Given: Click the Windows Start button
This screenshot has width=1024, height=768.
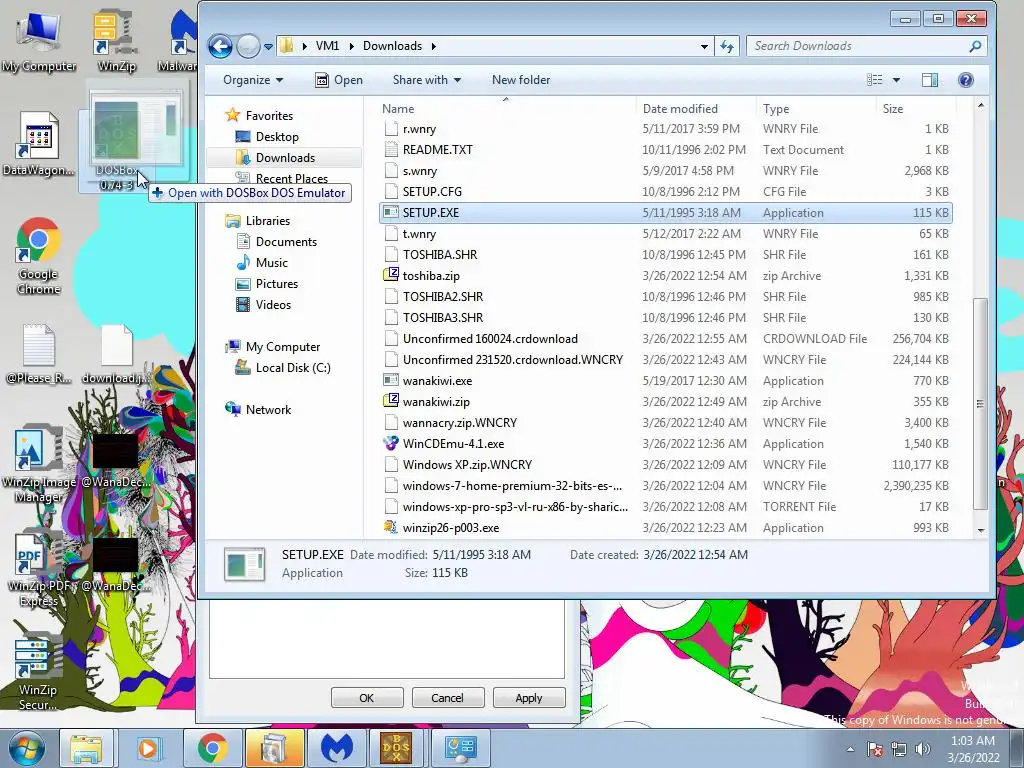Looking at the screenshot, I should (x=26, y=748).
